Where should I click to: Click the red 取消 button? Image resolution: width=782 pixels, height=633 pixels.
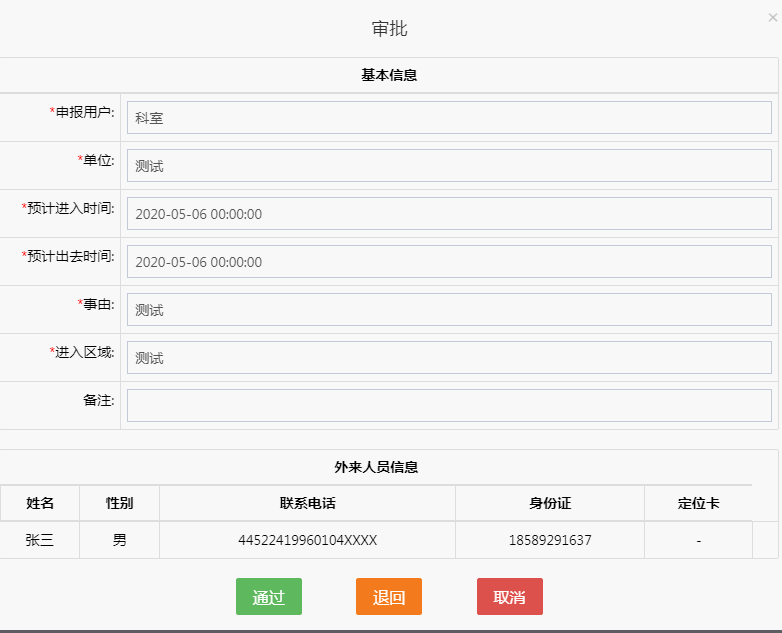(509, 597)
